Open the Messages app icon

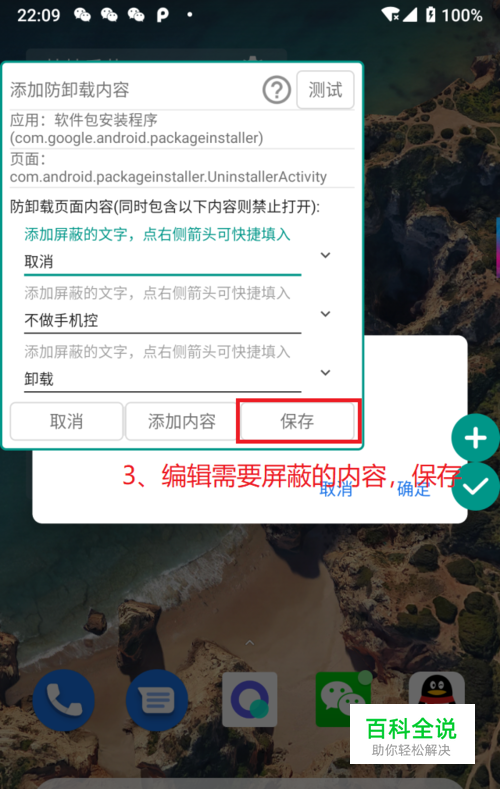(x=157, y=700)
